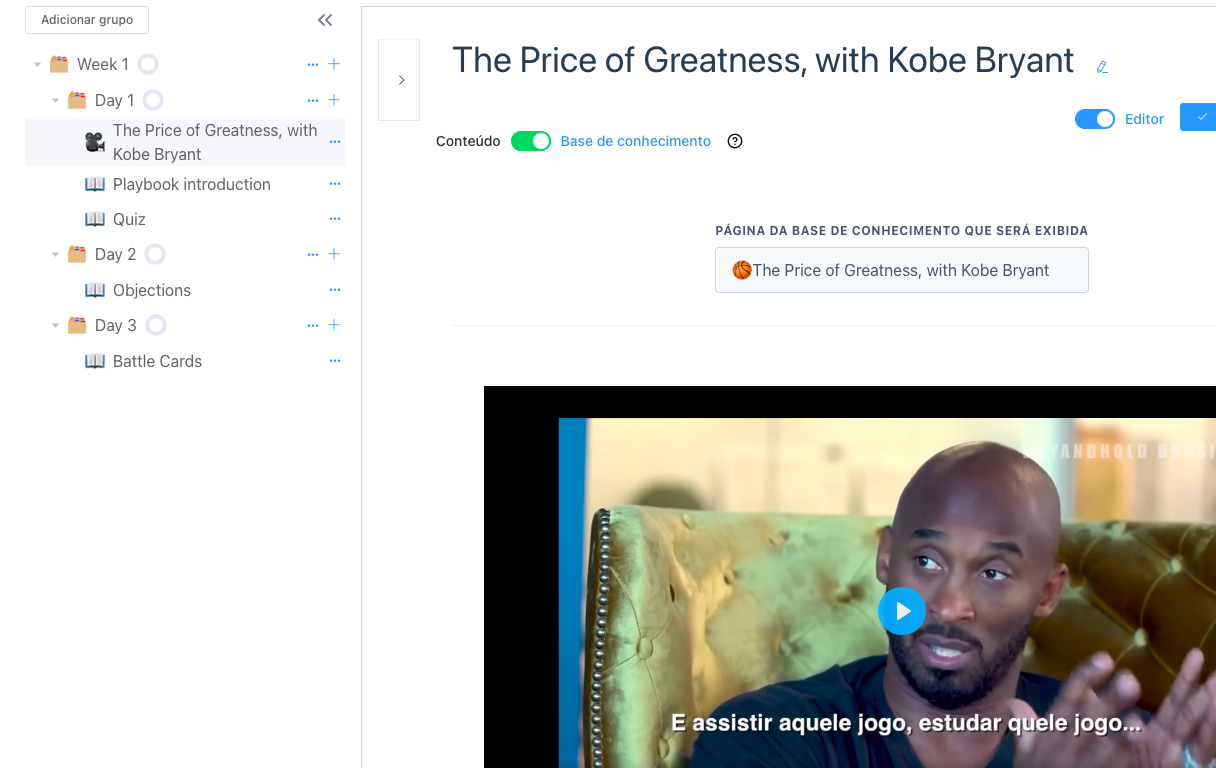Open the Week 1 options ellipsis menu
This screenshot has width=1216, height=768.
click(x=313, y=65)
